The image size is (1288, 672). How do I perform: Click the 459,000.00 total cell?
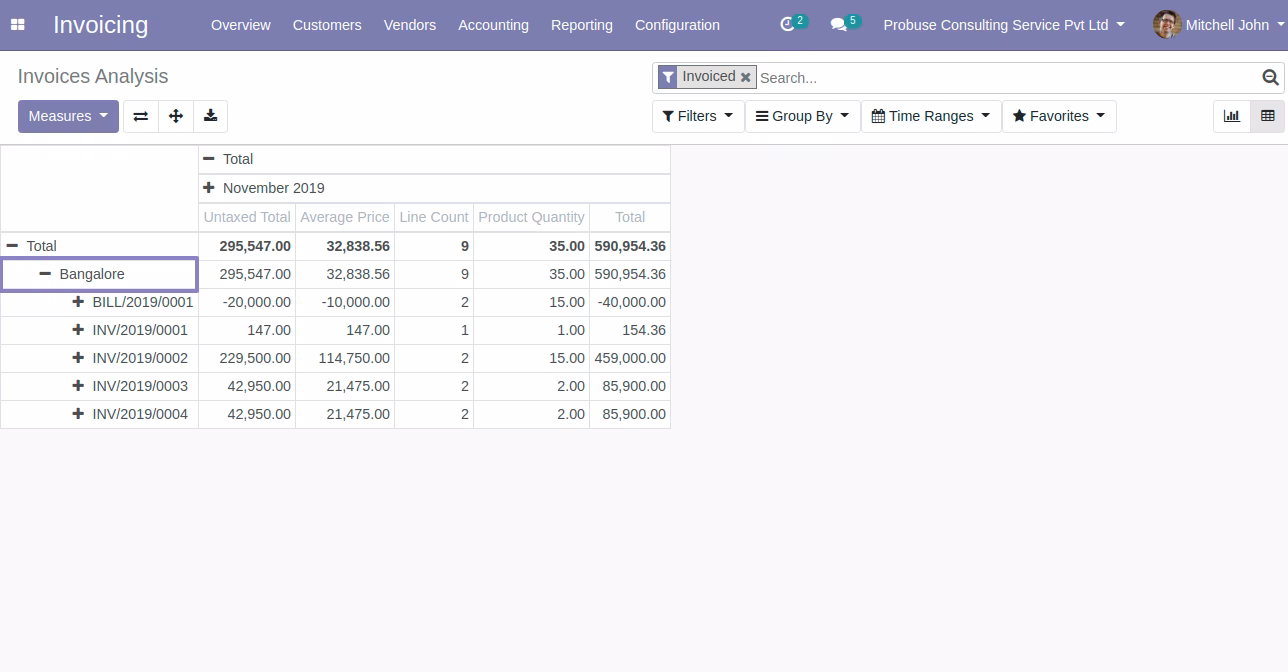pos(630,358)
